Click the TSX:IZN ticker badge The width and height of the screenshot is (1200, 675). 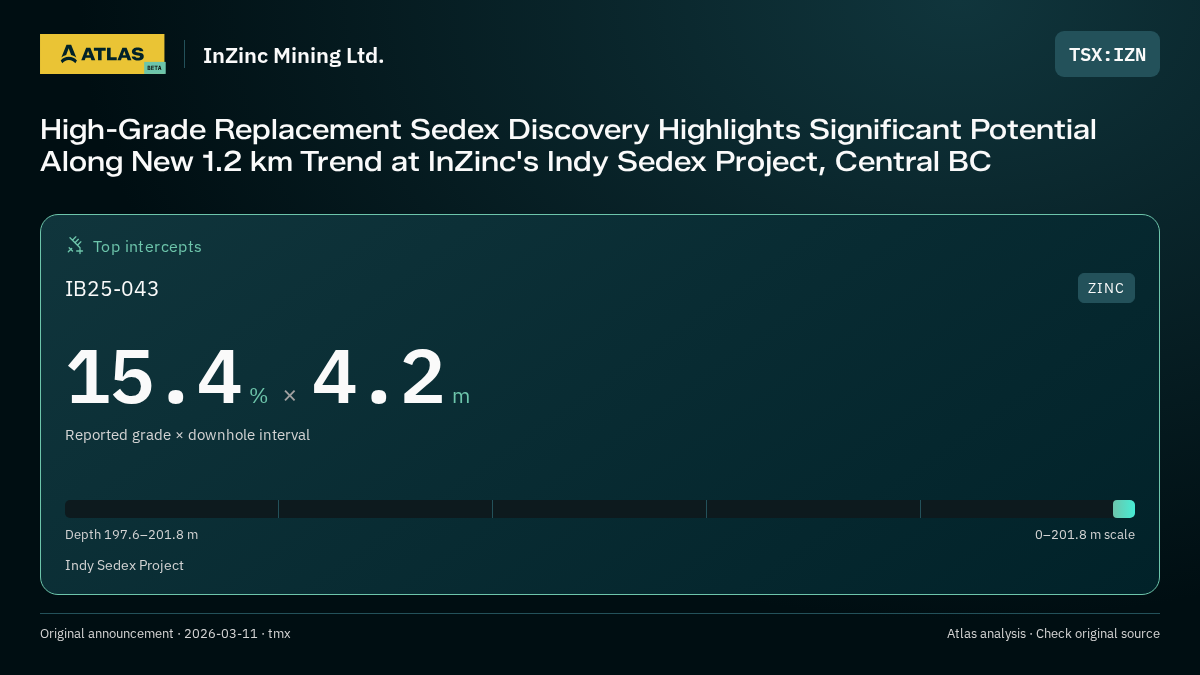click(x=1107, y=54)
